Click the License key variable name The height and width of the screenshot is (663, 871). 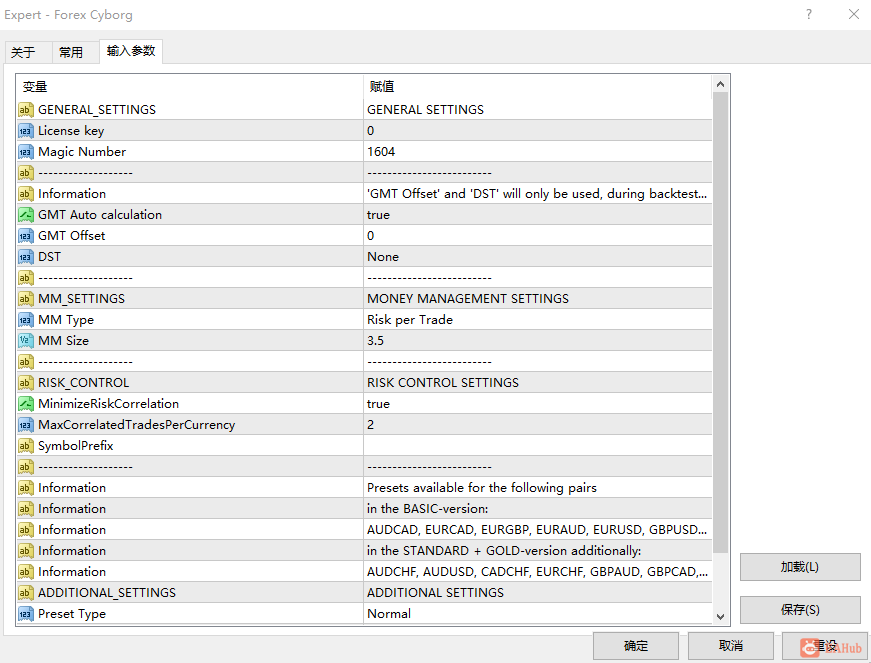coord(71,131)
